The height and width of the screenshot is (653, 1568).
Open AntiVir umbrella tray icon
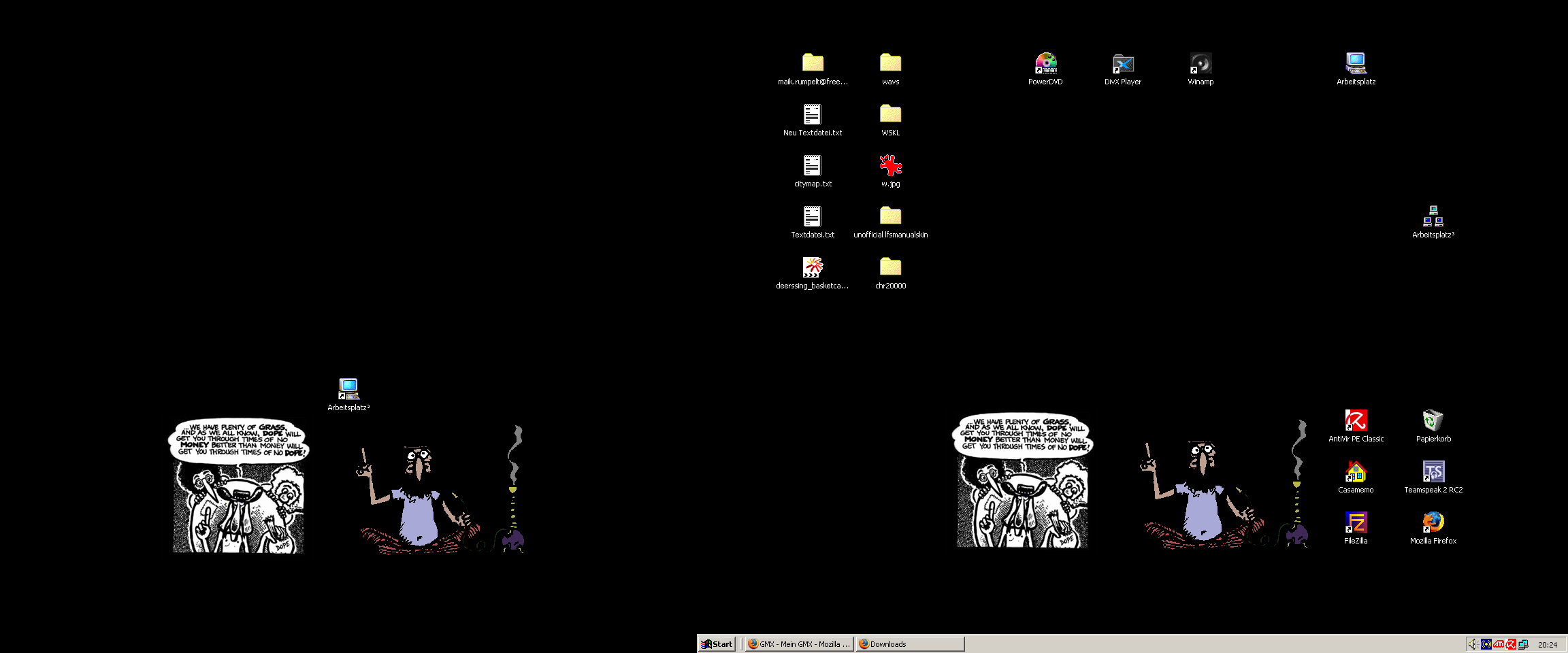pos(1511,644)
